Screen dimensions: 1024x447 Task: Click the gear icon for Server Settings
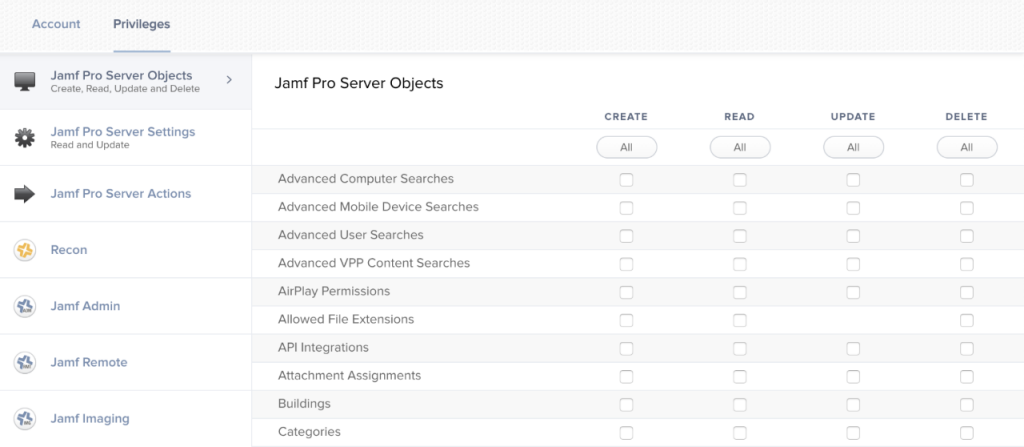[25, 138]
